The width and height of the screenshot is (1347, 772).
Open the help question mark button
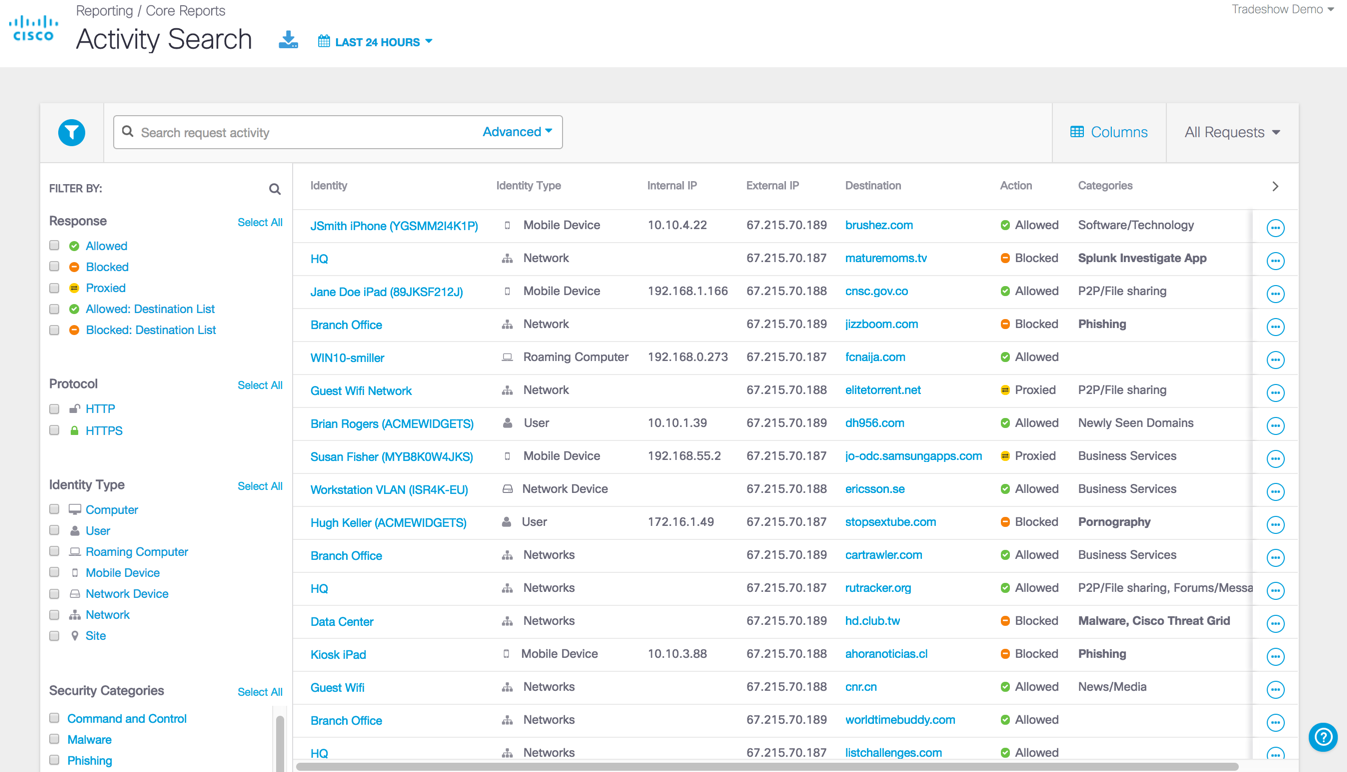coord(1322,737)
